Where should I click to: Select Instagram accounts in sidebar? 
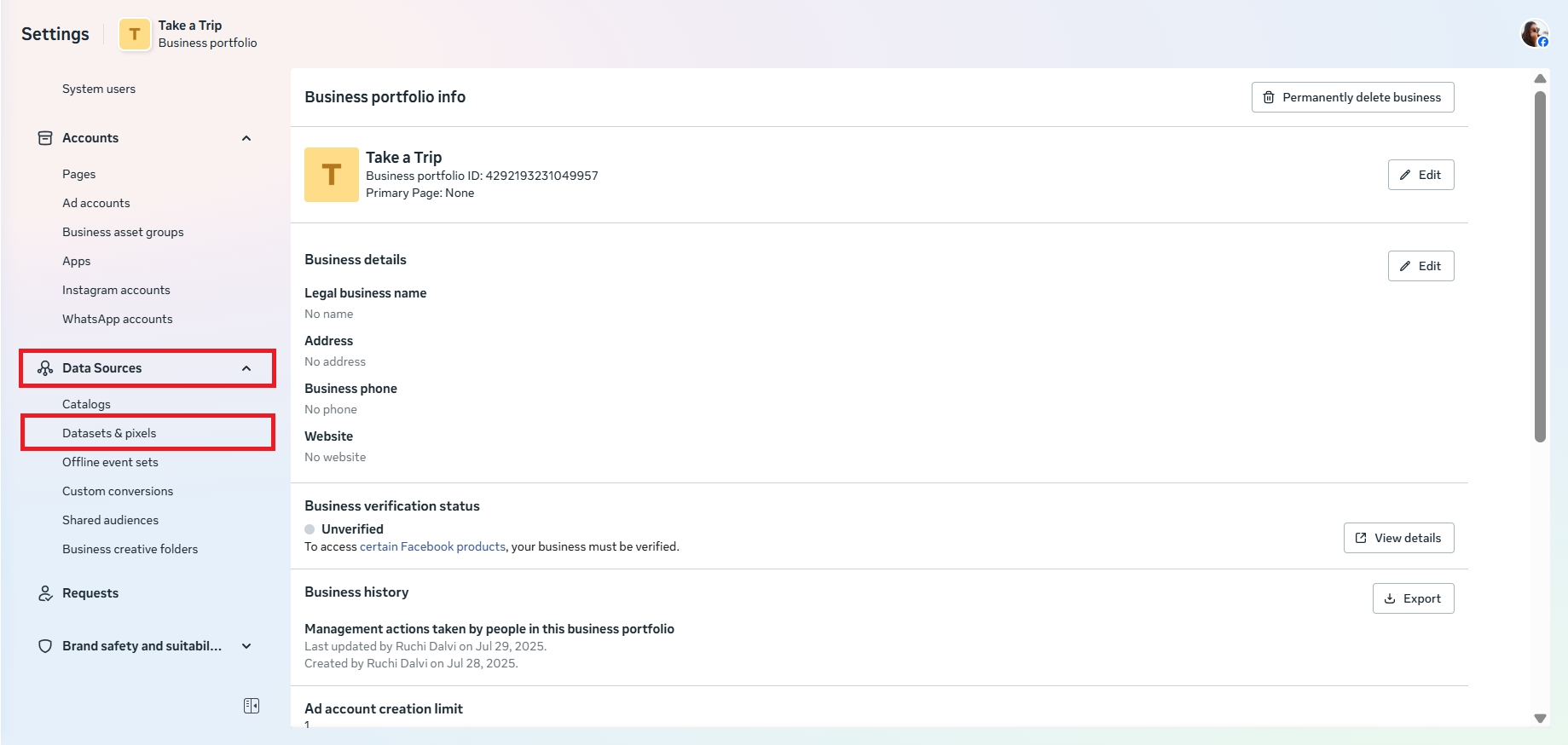coord(116,290)
